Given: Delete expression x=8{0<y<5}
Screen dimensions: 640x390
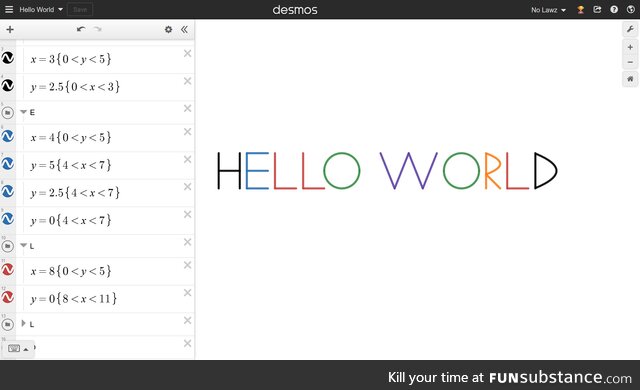Looking at the screenshot, I should click(187, 265).
